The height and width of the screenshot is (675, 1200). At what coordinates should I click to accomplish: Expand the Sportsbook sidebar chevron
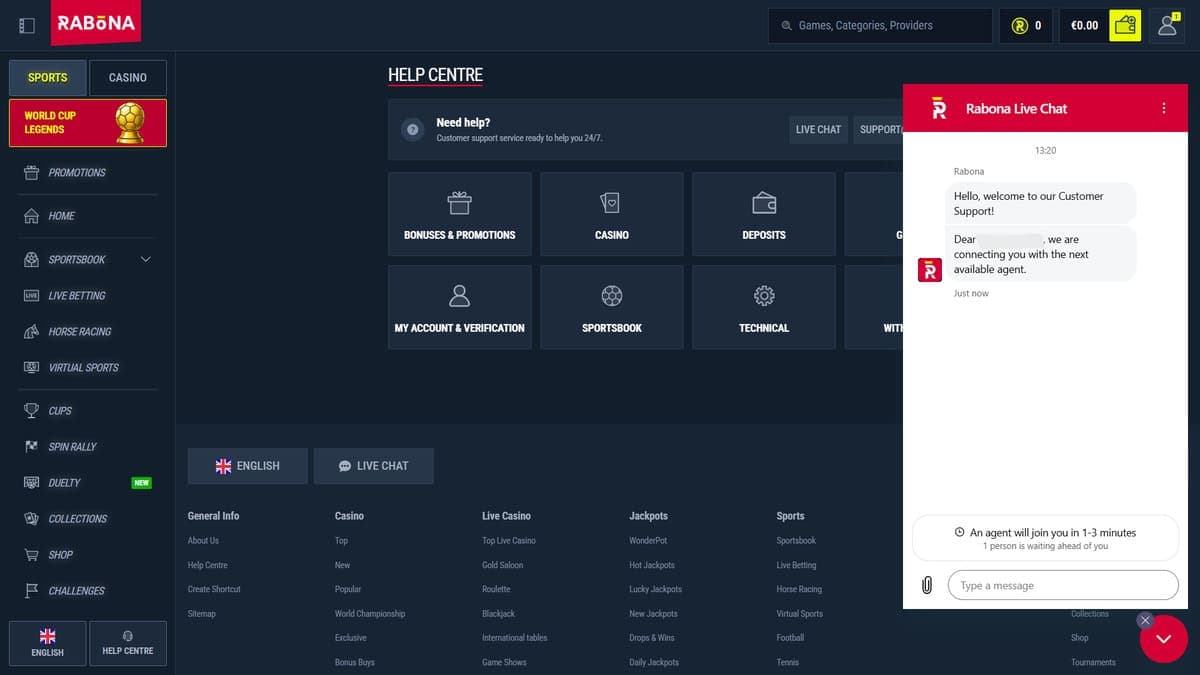(x=146, y=260)
